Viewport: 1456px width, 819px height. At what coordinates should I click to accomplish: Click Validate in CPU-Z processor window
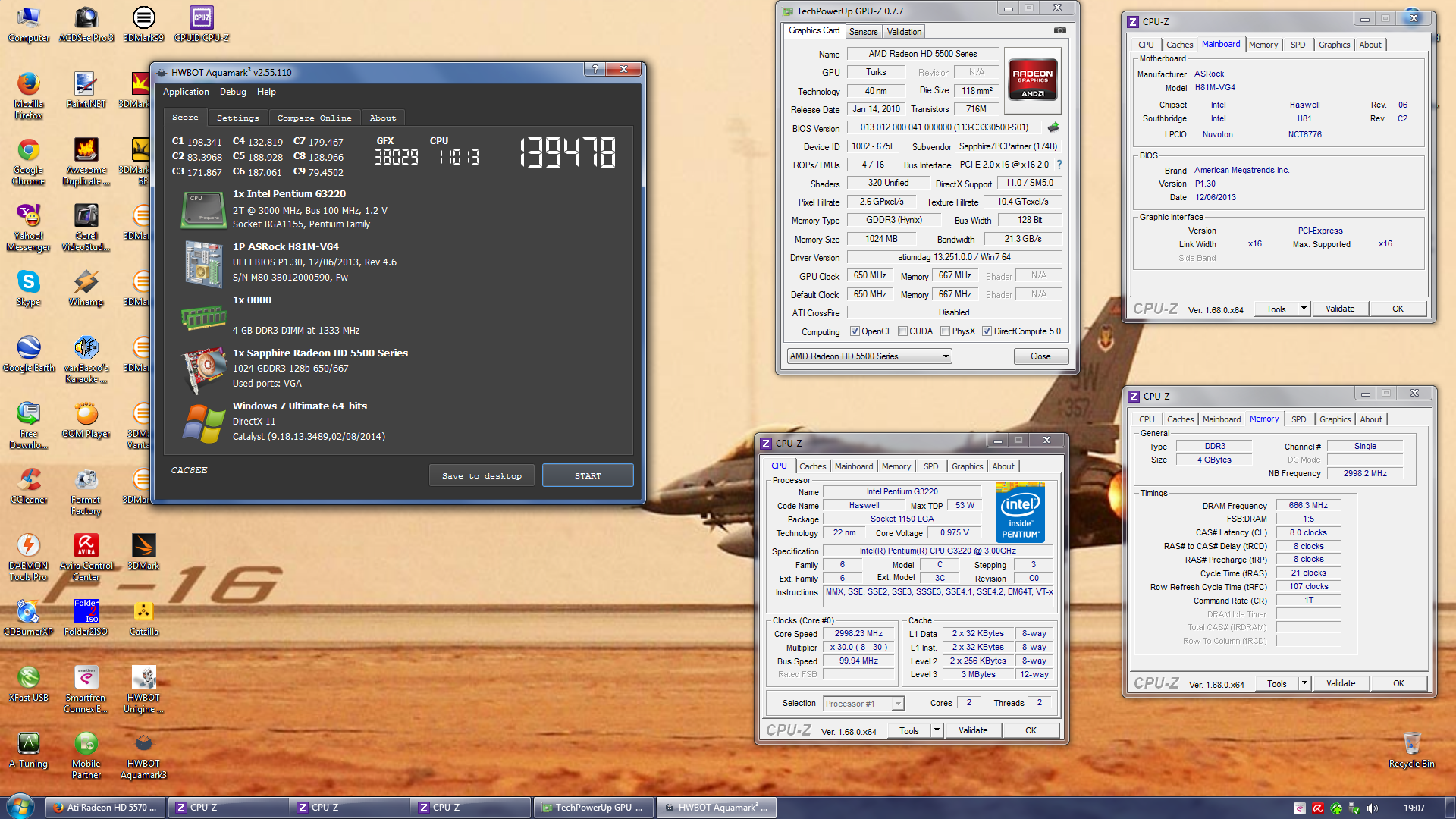click(x=973, y=730)
